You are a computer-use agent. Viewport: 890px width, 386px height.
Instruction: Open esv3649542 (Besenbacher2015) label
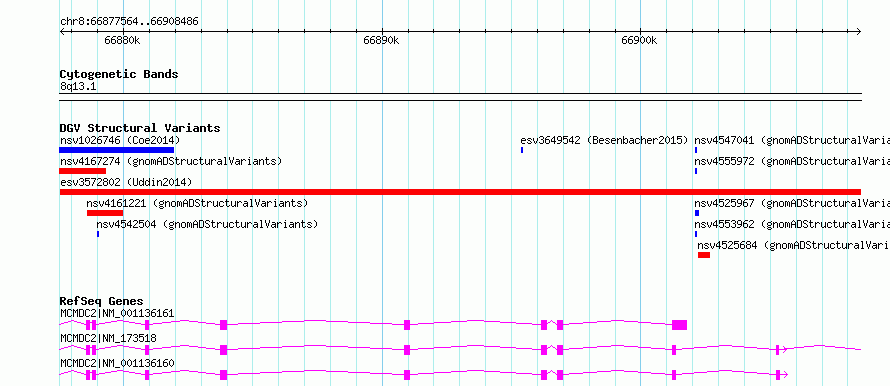click(x=604, y=140)
